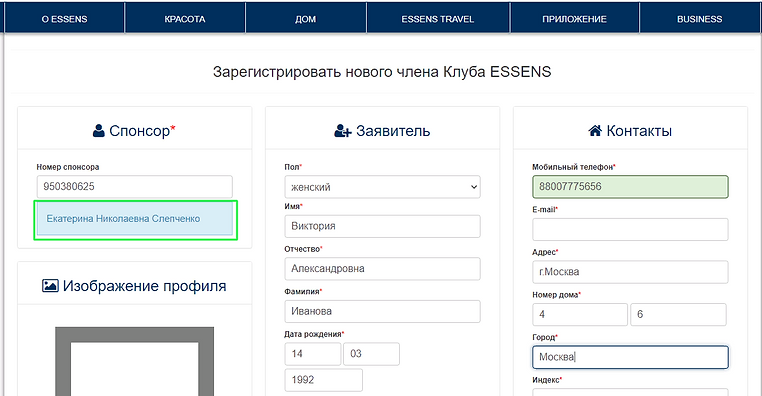
Task: Open the BUSINESS menu item
Action: pyautogui.click(x=700, y=19)
